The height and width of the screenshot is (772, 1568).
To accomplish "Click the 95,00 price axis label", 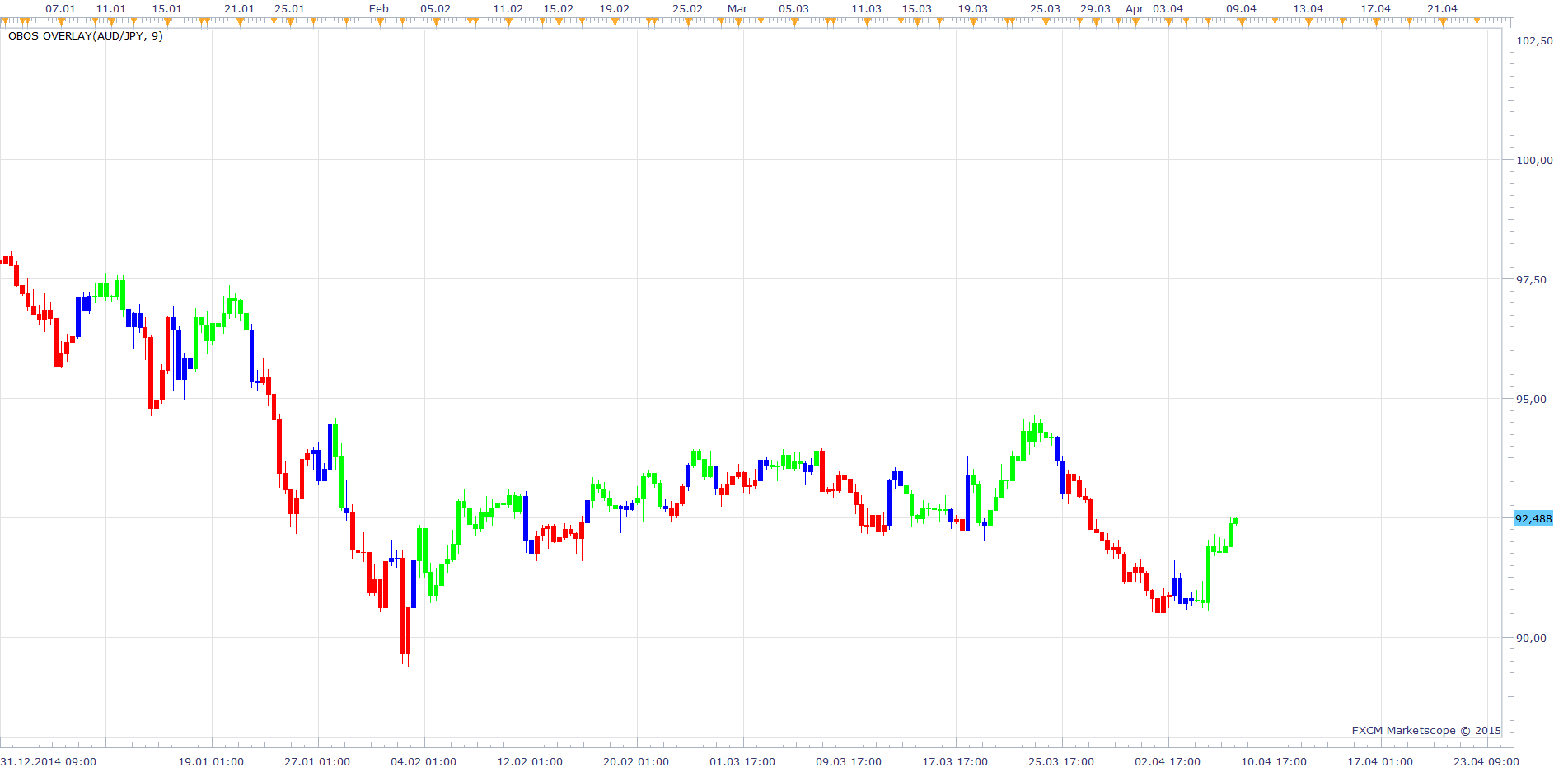I will pos(1532,399).
